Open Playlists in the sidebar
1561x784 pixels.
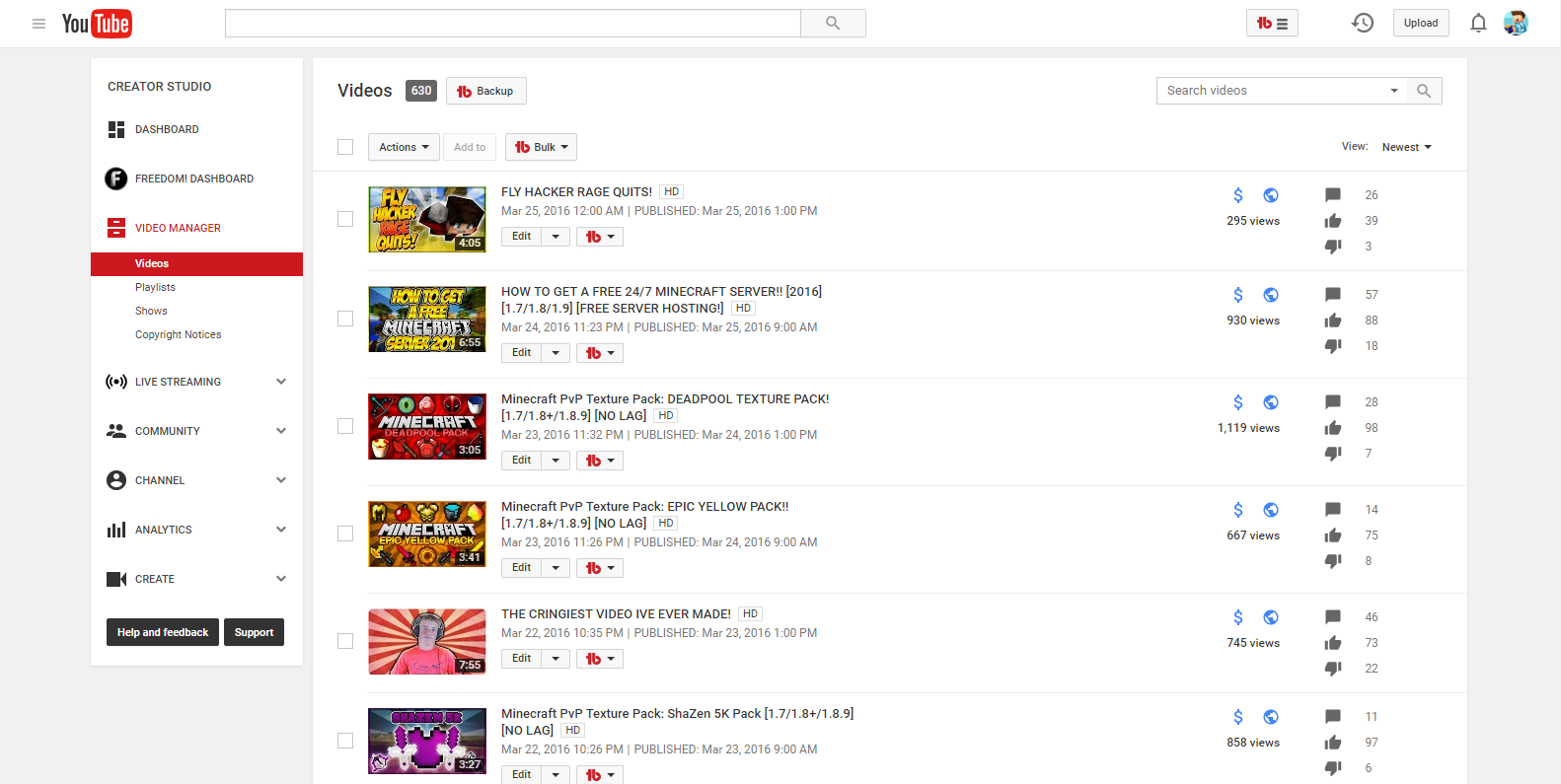pos(155,287)
